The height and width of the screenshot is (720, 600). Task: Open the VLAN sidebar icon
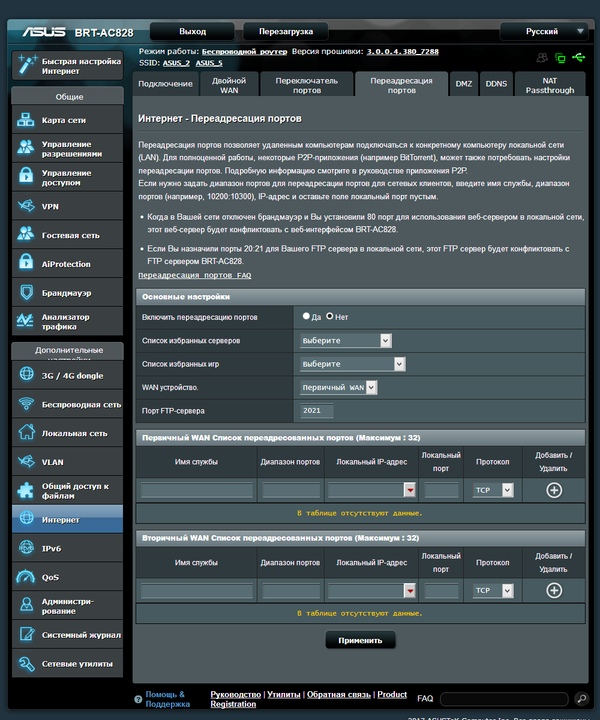tap(26, 461)
